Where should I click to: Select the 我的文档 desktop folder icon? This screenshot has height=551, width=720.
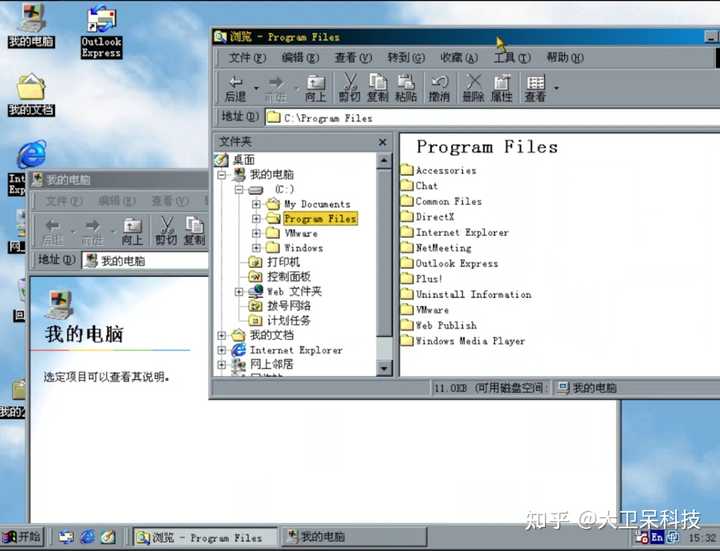[x=31, y=95]
